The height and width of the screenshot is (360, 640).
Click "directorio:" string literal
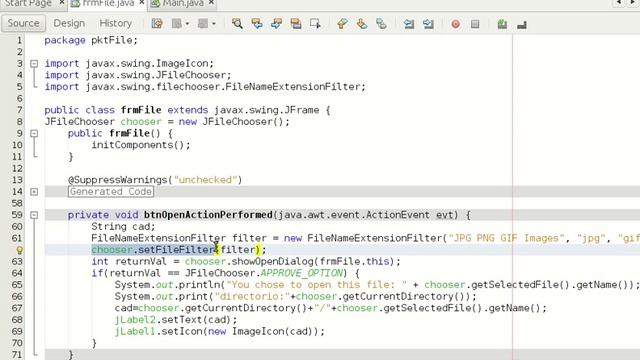pos(252,297)
